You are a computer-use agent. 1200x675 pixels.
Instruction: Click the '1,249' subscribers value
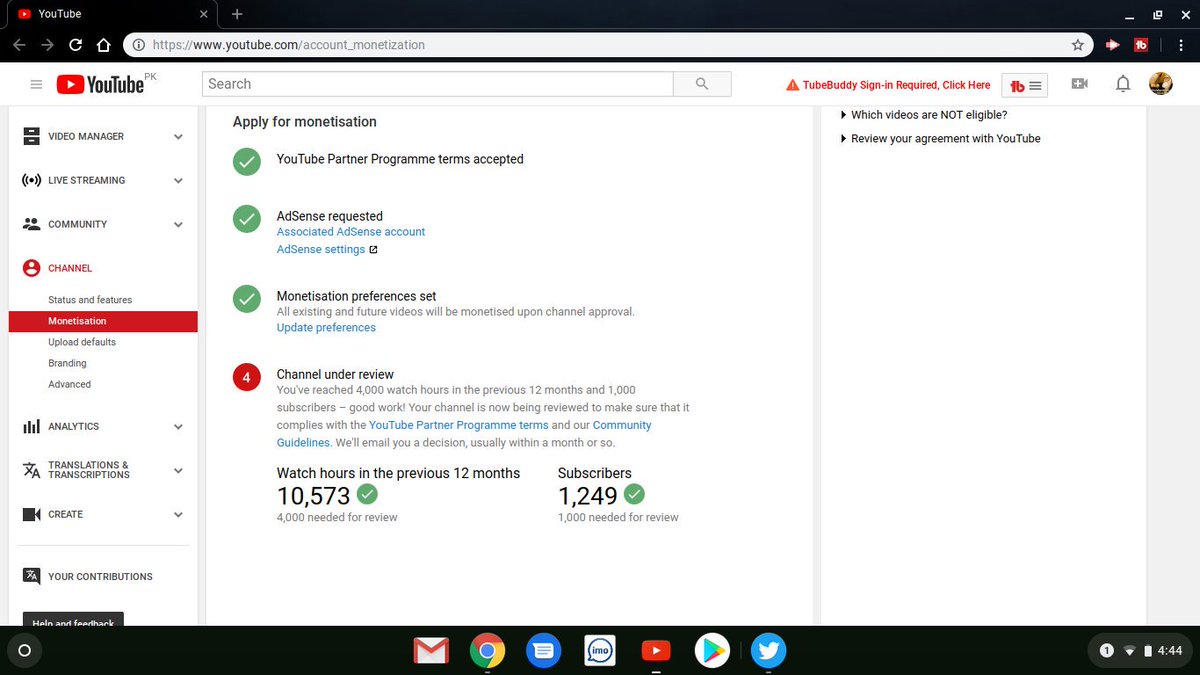click(x=588, y=496)
